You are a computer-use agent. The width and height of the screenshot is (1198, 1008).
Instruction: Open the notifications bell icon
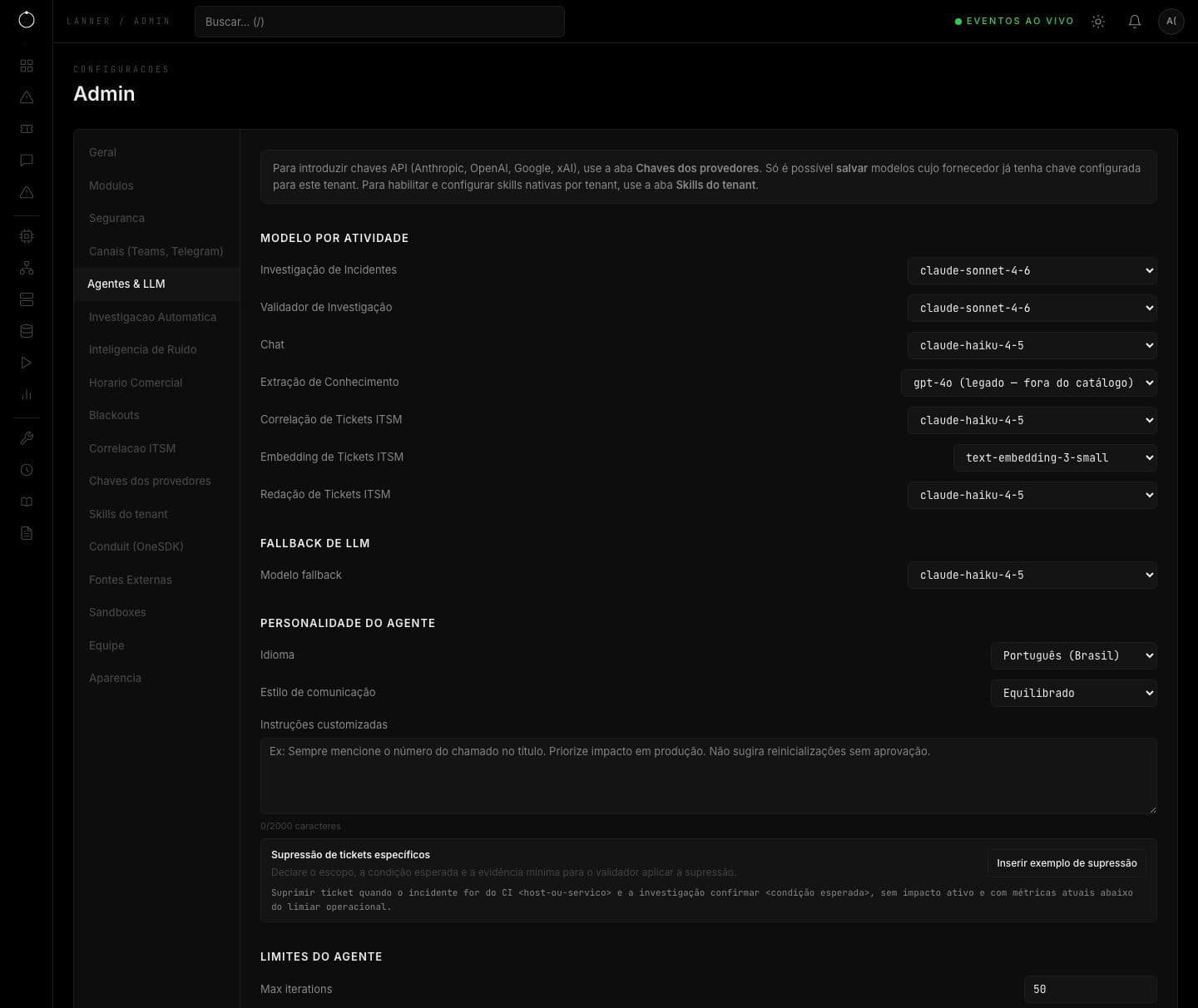point(1135,22)
